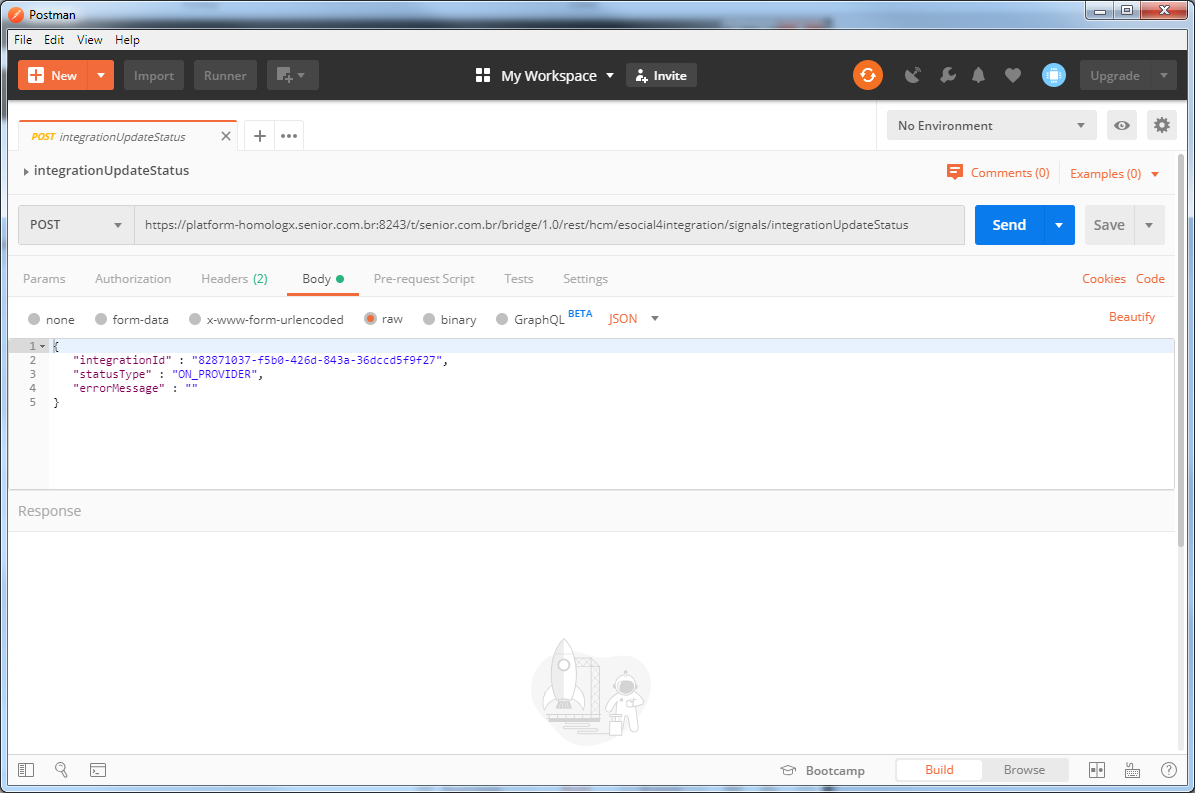Open settings wrench icon in header
Image resolution: width=1195 pixels, height=793 pixels.
[x=947, y=75]
